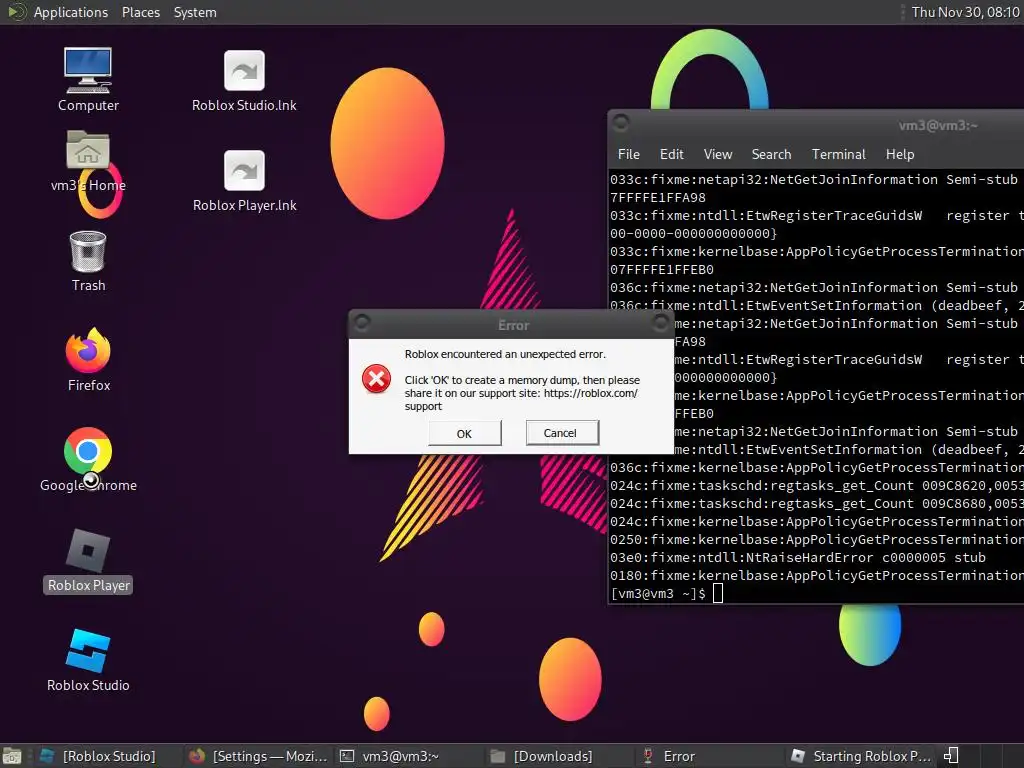Close the Error dialog via title bar button
Viewport: 1024px width, 768px height.
point(661,322)
